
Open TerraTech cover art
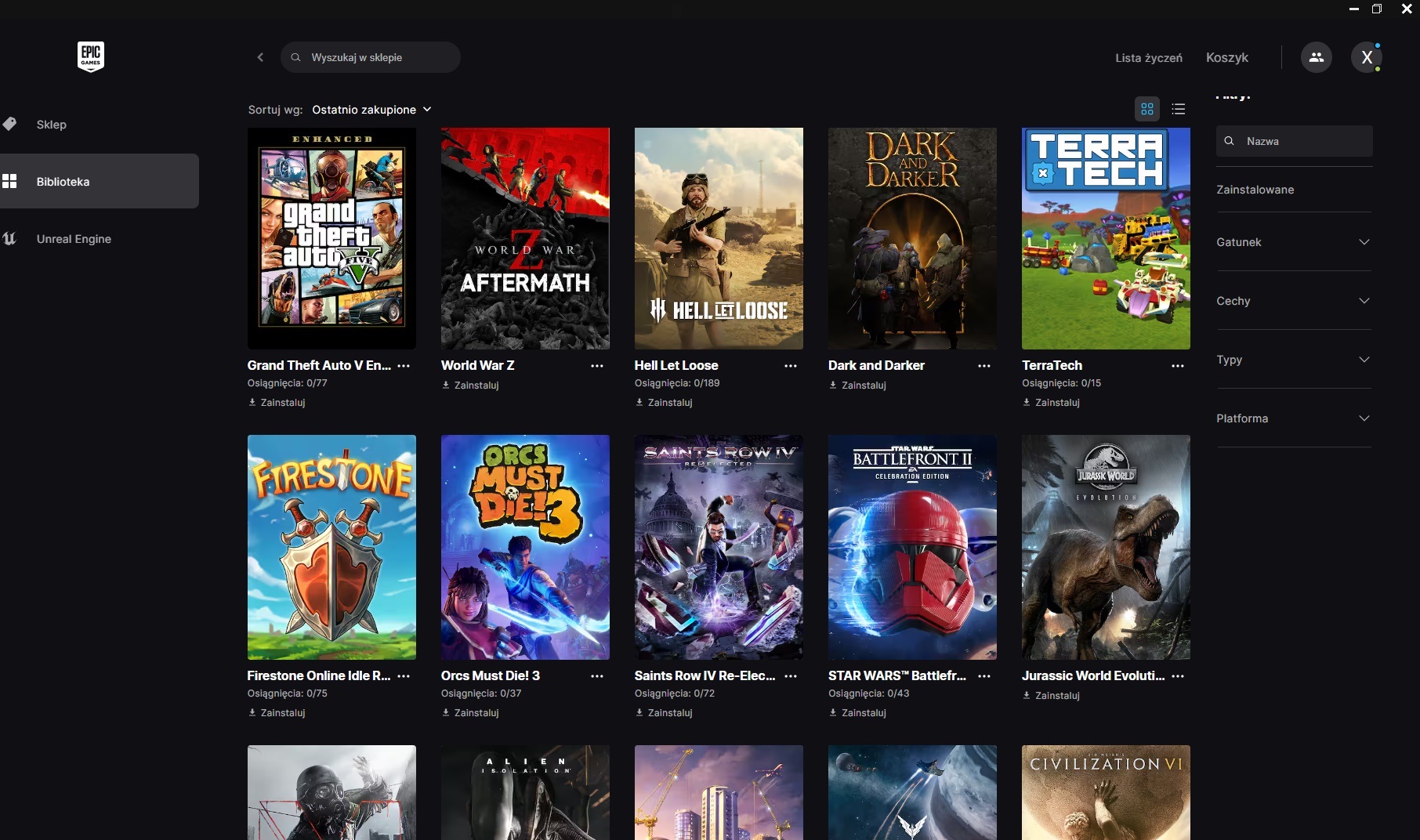pyautogui.click(x=1106, y=238)
